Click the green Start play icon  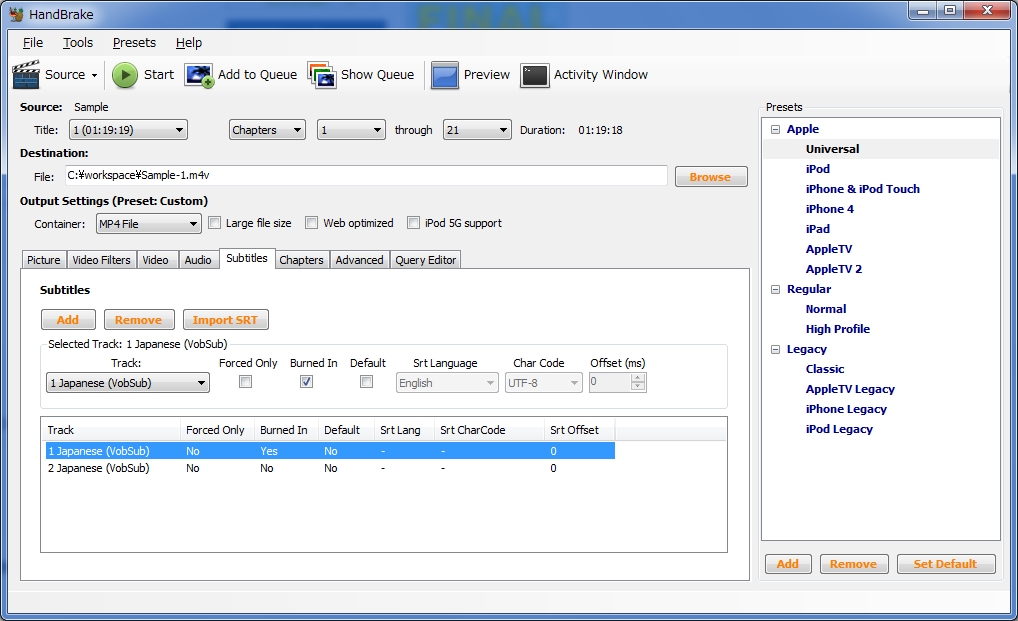125,75
